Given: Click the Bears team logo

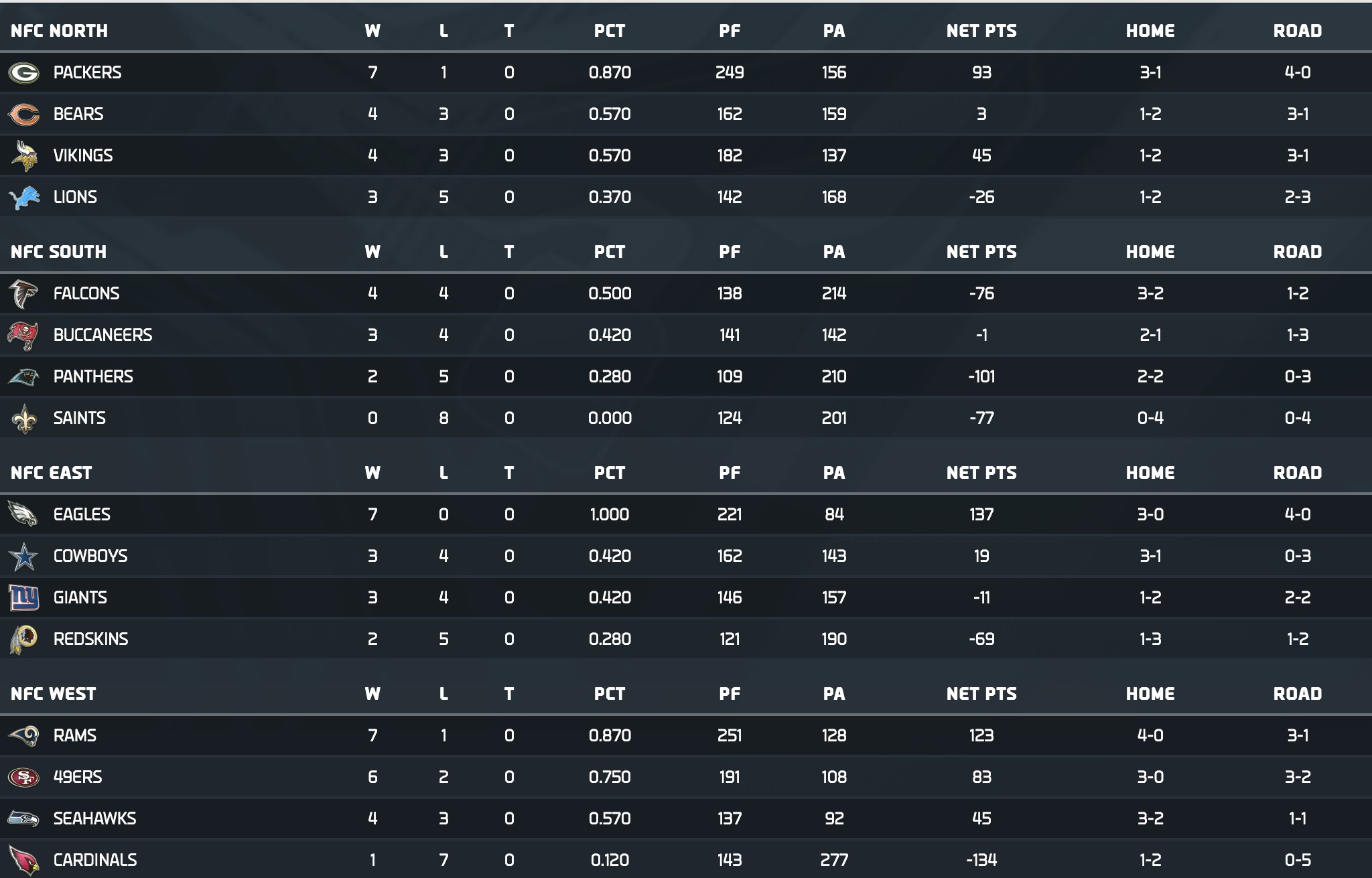Looking at the screenshot, I should tap(23, 114).
